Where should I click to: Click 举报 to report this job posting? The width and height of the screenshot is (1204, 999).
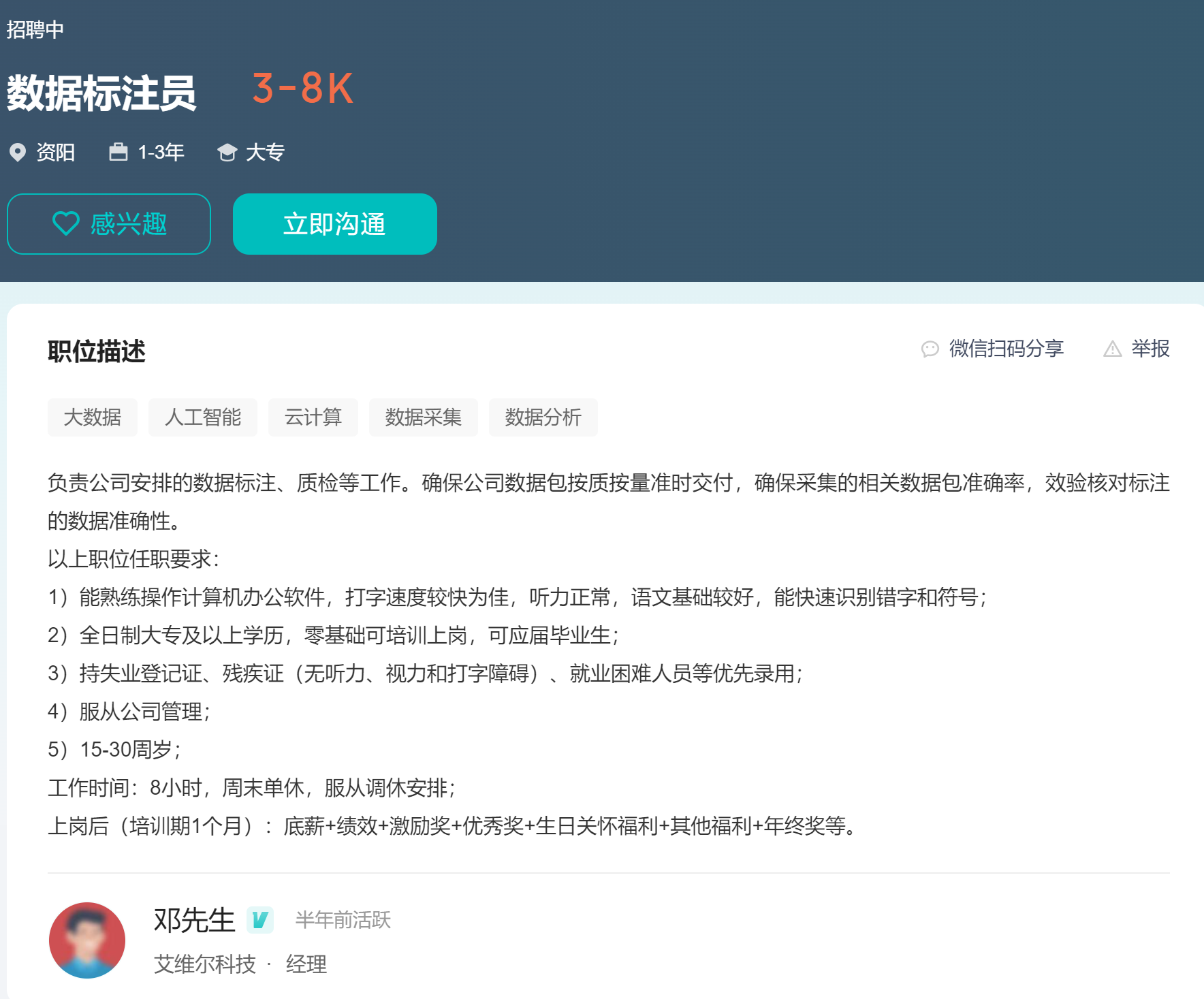point(1151,349)
